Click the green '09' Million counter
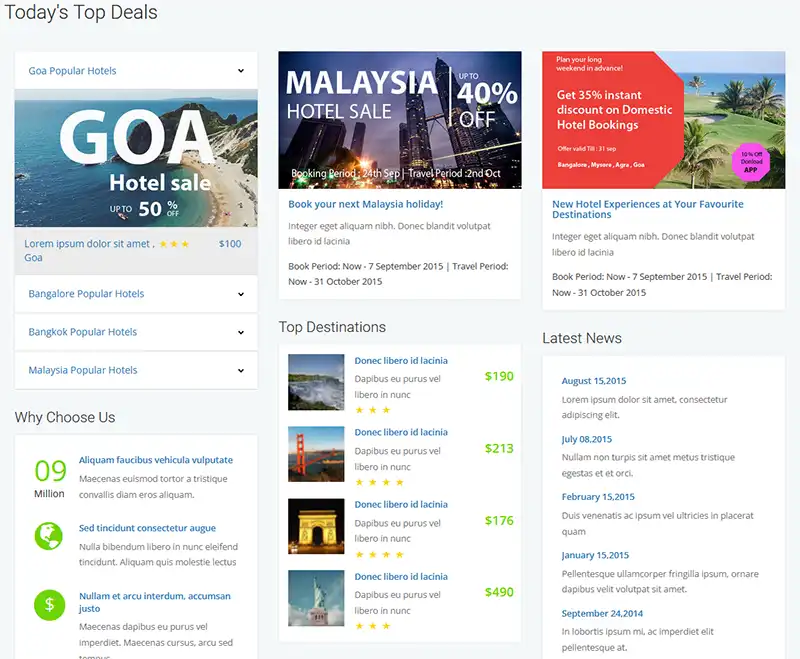800x659 pixels. (50, 470)
